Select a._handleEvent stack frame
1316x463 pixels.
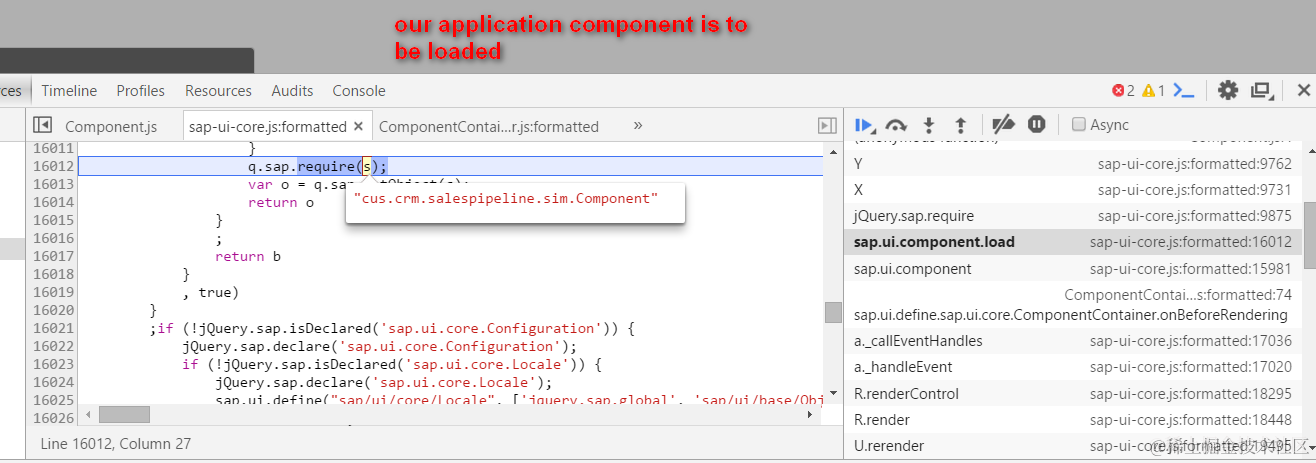click(x=1073, y=367)
